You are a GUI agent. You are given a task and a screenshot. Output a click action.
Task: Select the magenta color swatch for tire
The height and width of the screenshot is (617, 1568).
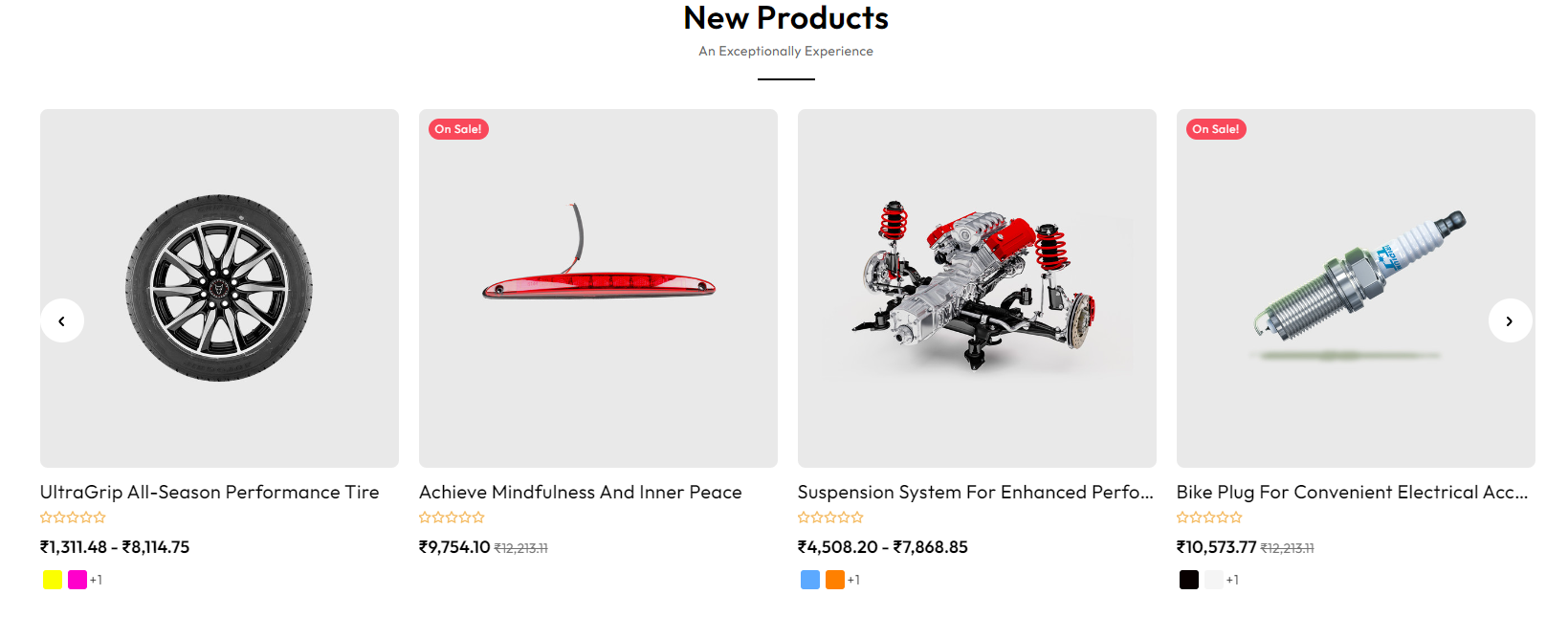coord(77,580)
